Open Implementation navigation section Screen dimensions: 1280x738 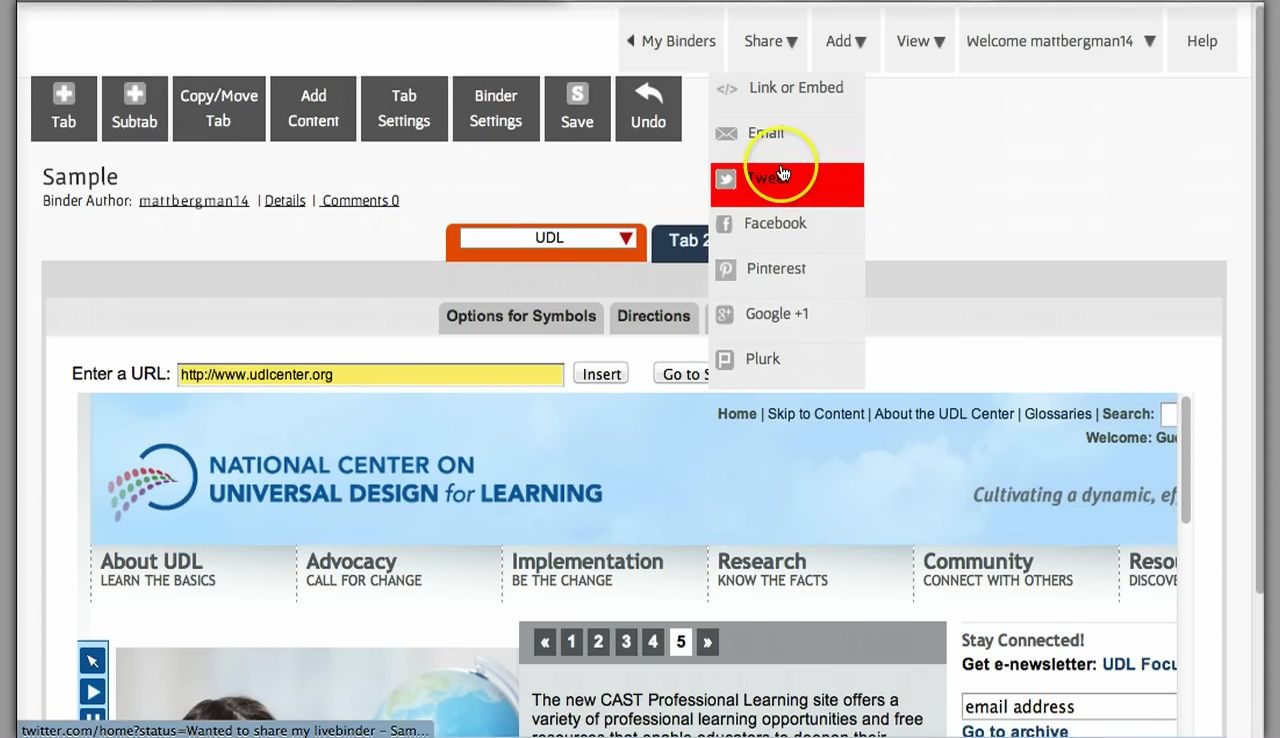click(x=587, y=569)
